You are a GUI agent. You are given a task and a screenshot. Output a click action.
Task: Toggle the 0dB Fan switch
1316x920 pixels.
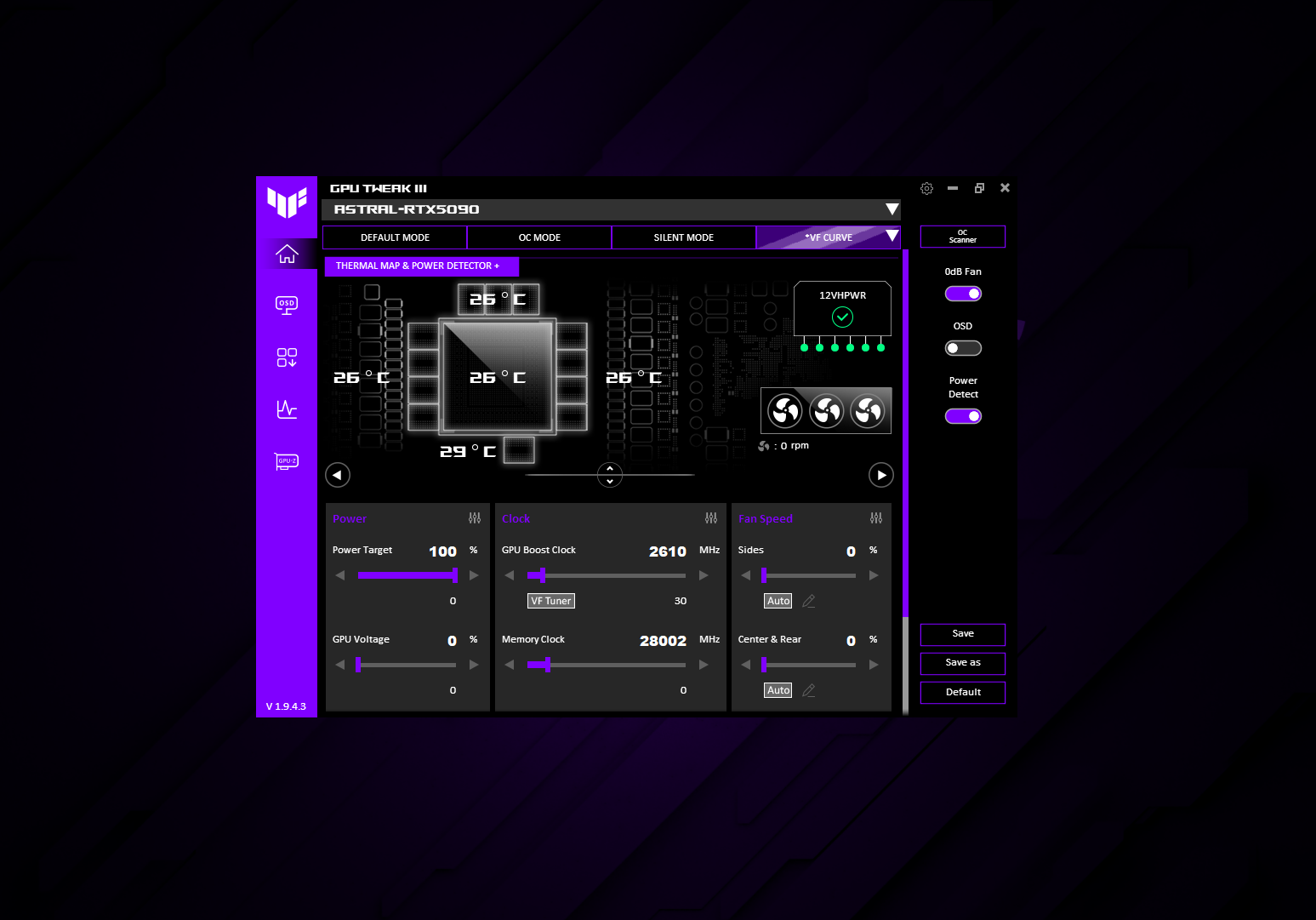click(963, 294)
